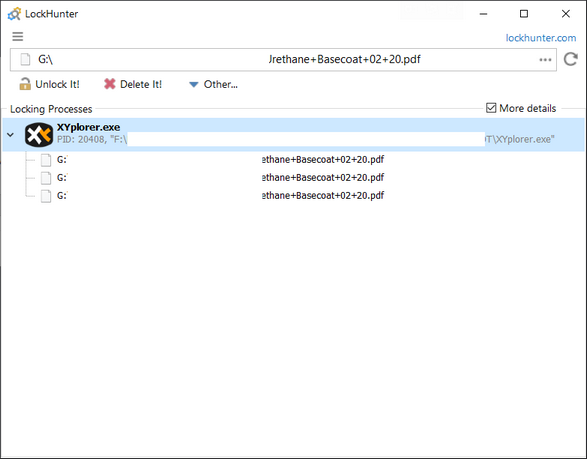
Task: Click the XYplorer application icon
Action: pos(39,135)
